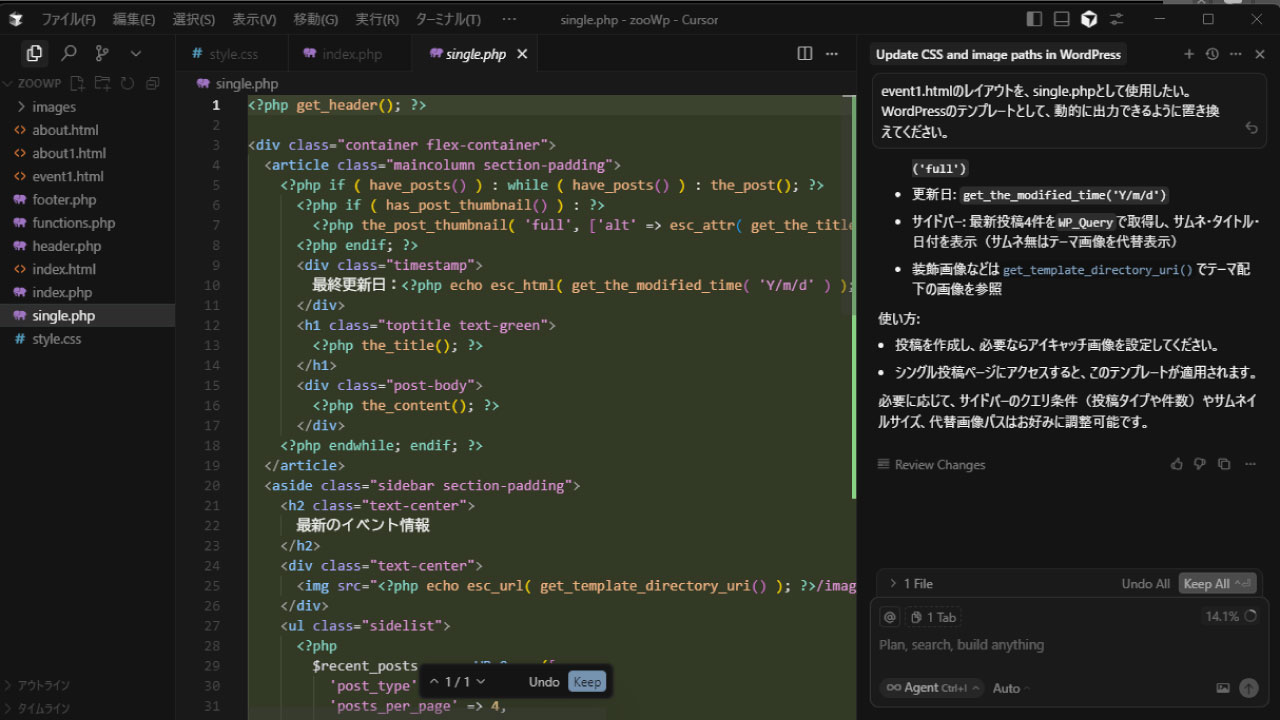Open the 移動(G) menu

[x=316, y=19]
